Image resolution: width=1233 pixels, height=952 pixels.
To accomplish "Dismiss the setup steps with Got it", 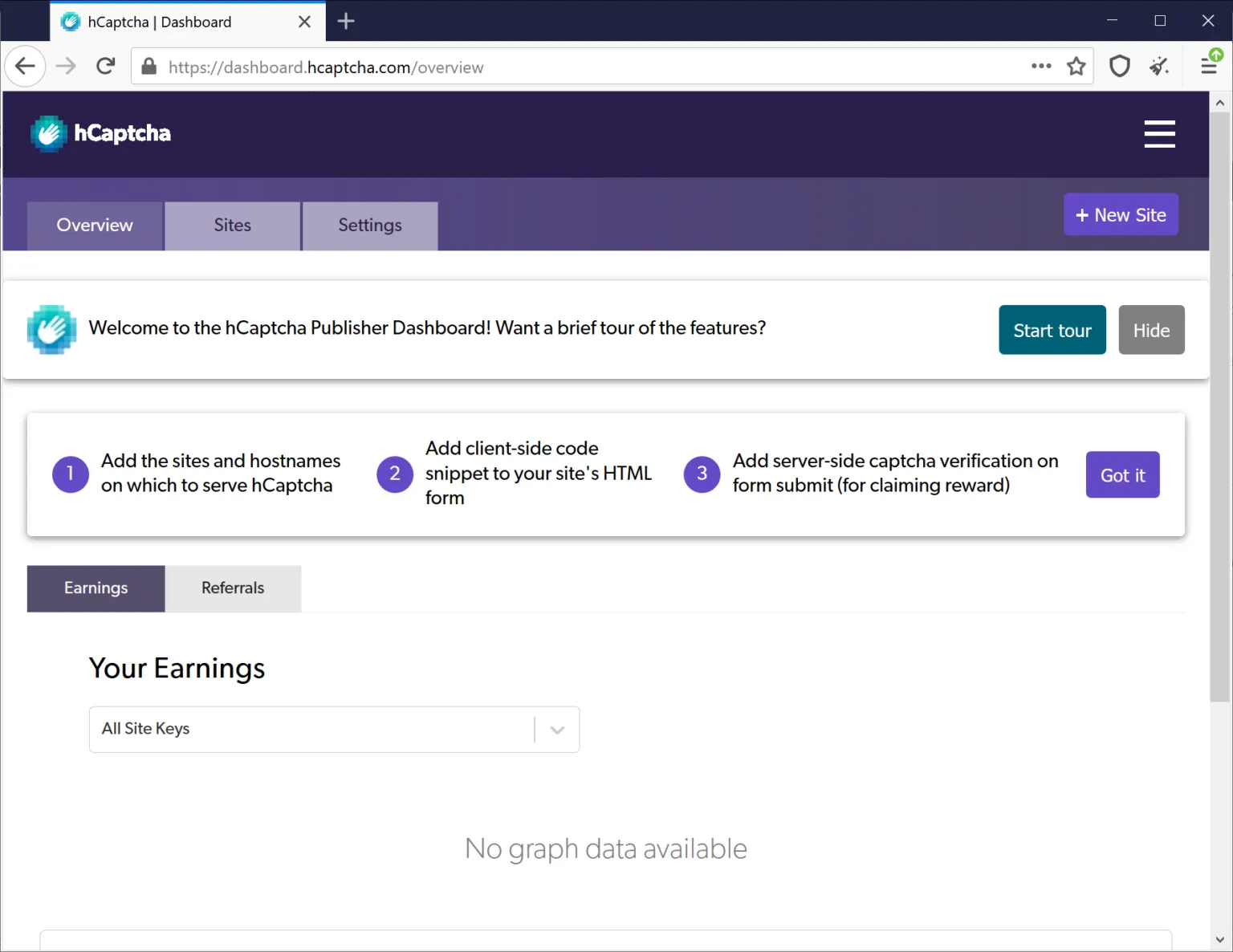I will pyautogui.click(x=1122, y=474).
